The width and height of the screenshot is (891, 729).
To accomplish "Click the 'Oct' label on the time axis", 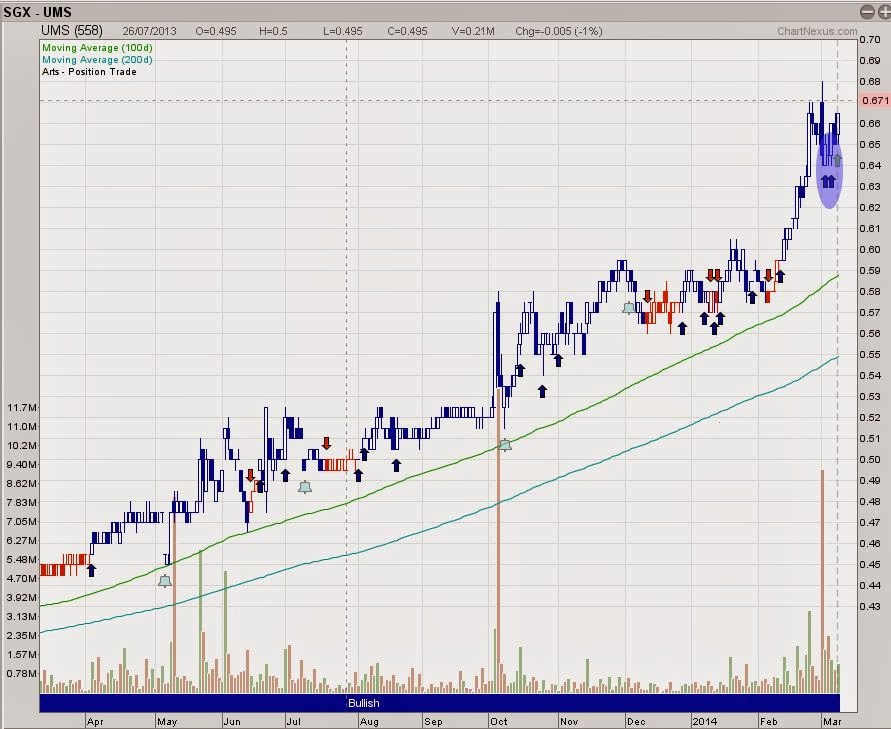I will pos(498,722).
